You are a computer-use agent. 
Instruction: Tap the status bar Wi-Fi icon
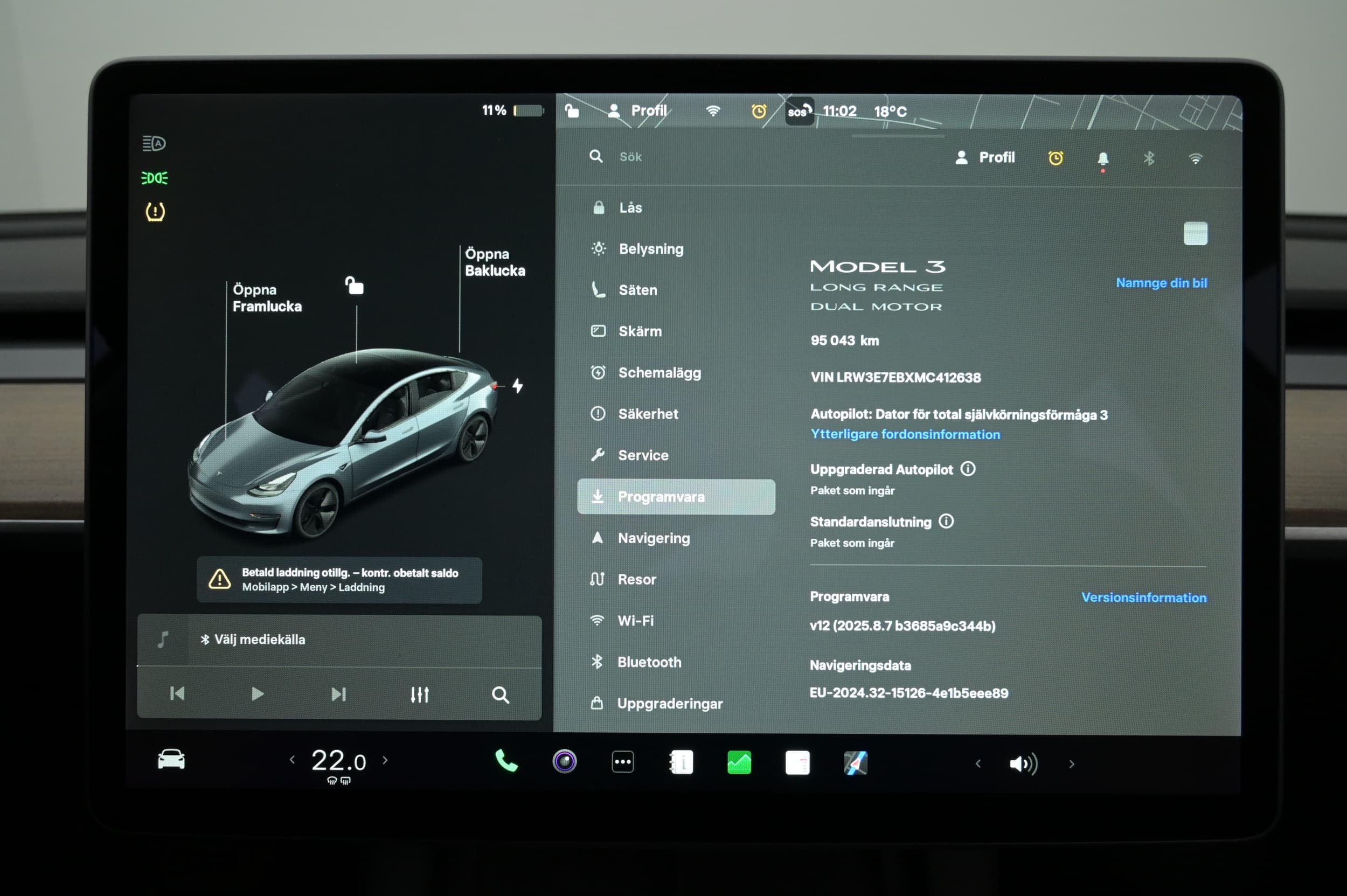[713, 110]
